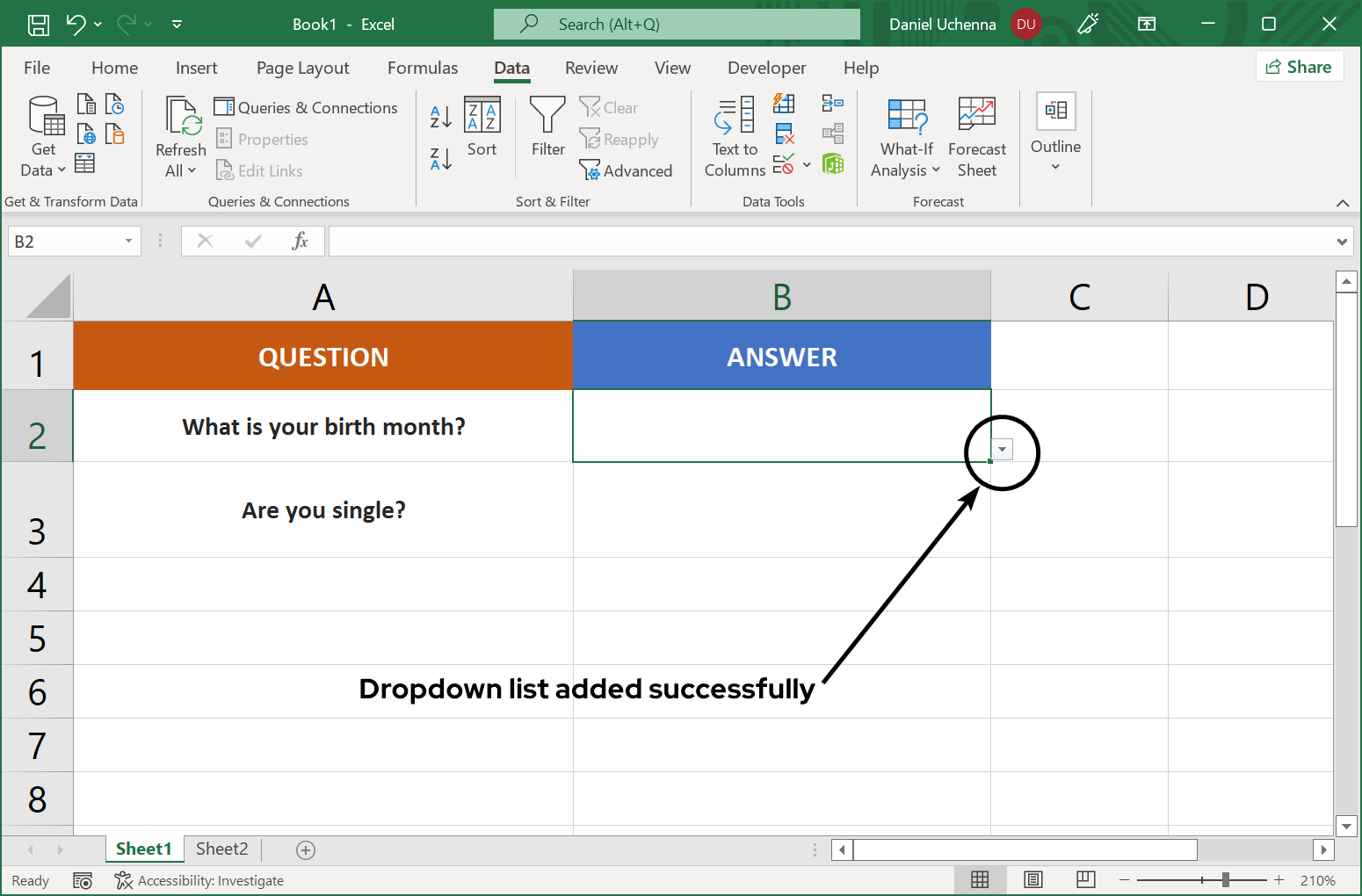1362x896 pixels.
Task: Apply the Filter tool
Action: point(547,132)
